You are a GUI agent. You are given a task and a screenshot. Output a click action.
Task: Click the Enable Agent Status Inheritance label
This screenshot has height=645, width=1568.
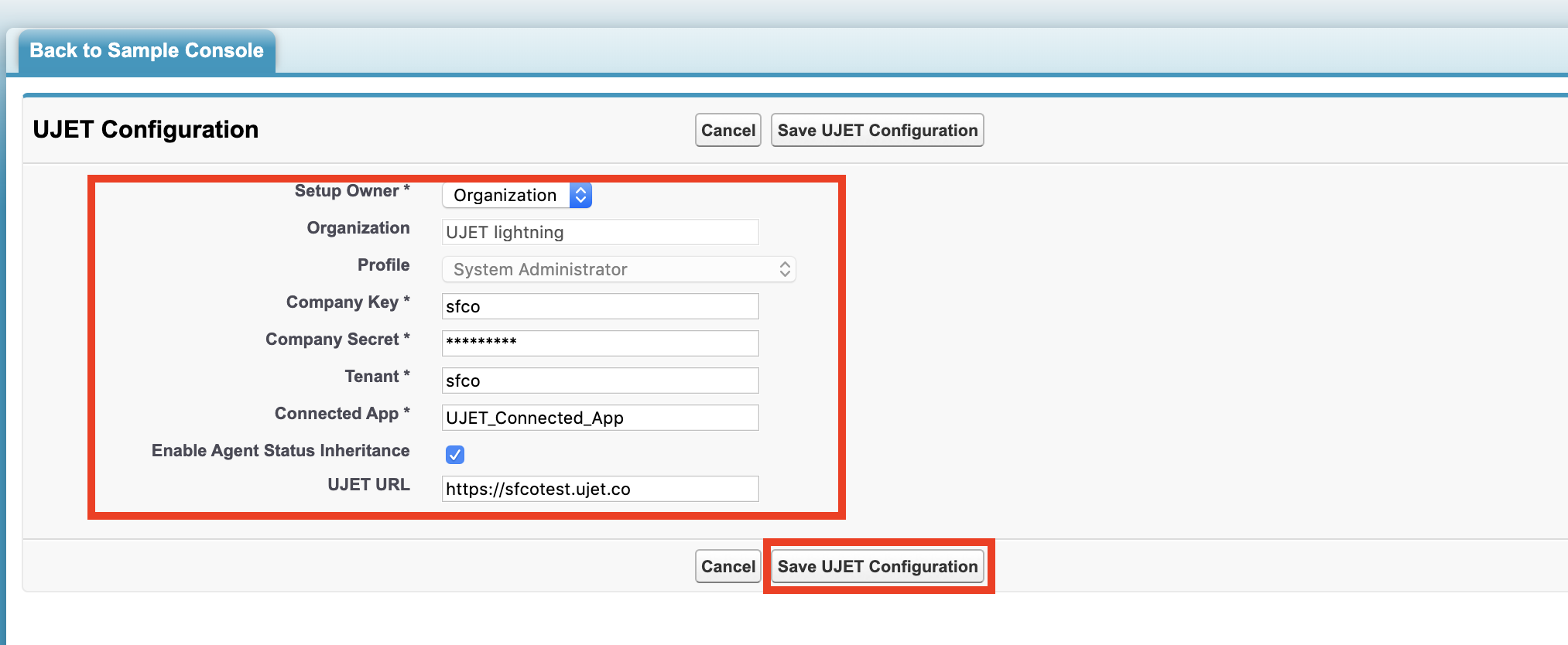280,451
